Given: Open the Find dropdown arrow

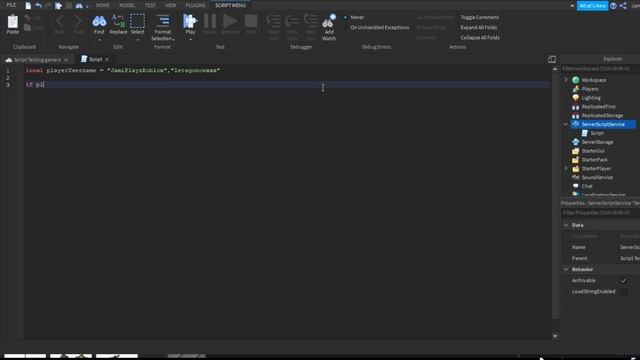Looking at the screenshot, I should (99, 40).
